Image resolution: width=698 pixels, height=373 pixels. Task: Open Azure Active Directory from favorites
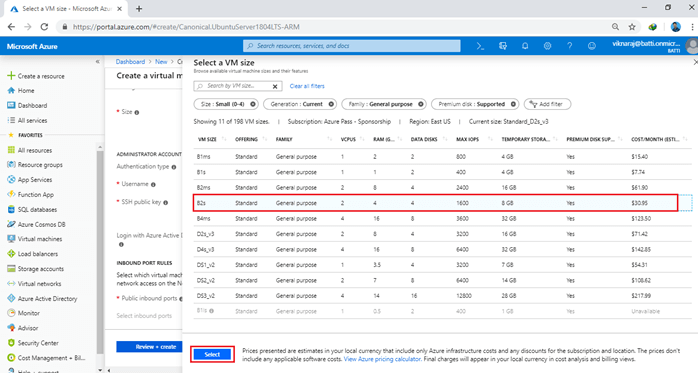42,299
